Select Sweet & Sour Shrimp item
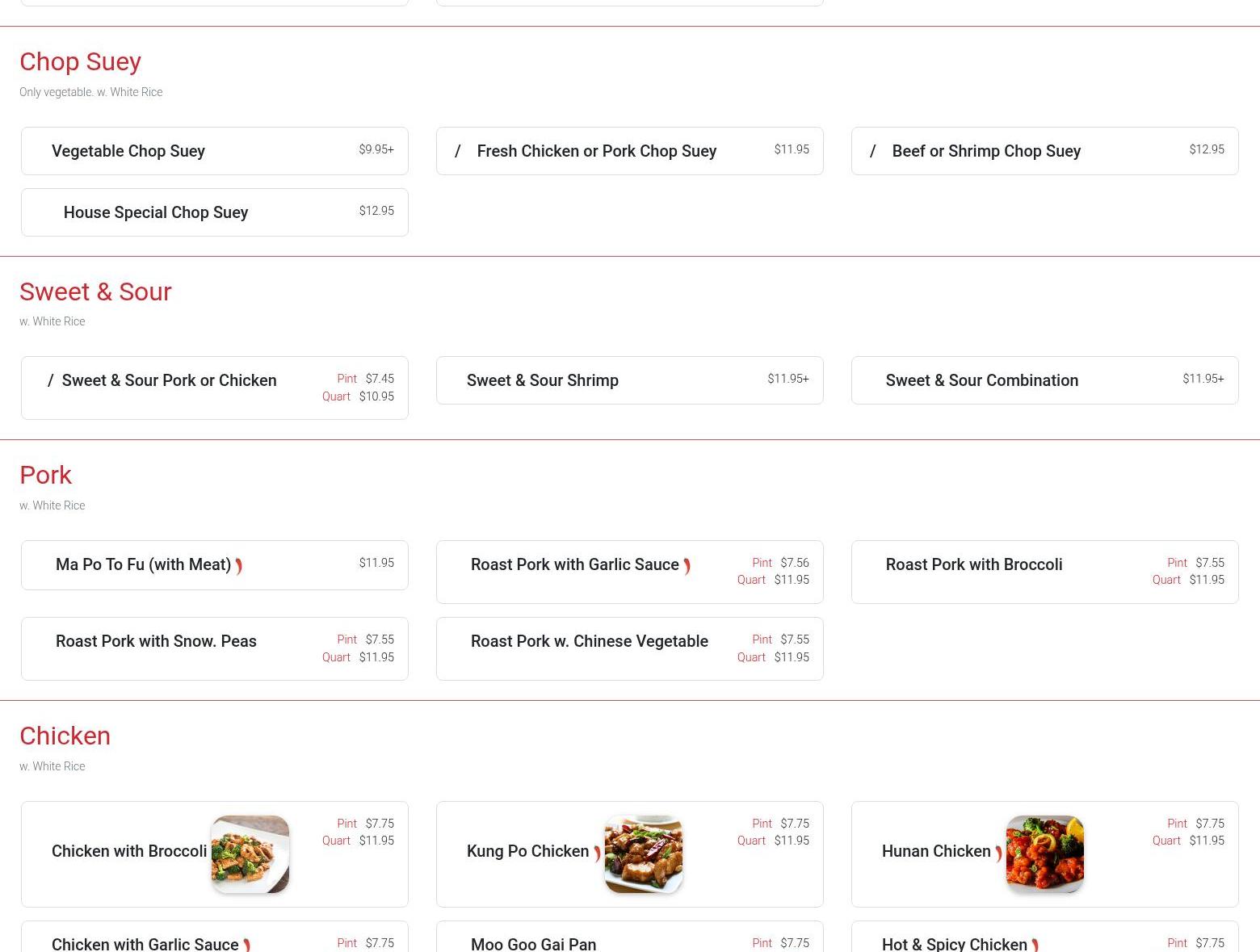The image size is (1260, 952). (542, 380)
